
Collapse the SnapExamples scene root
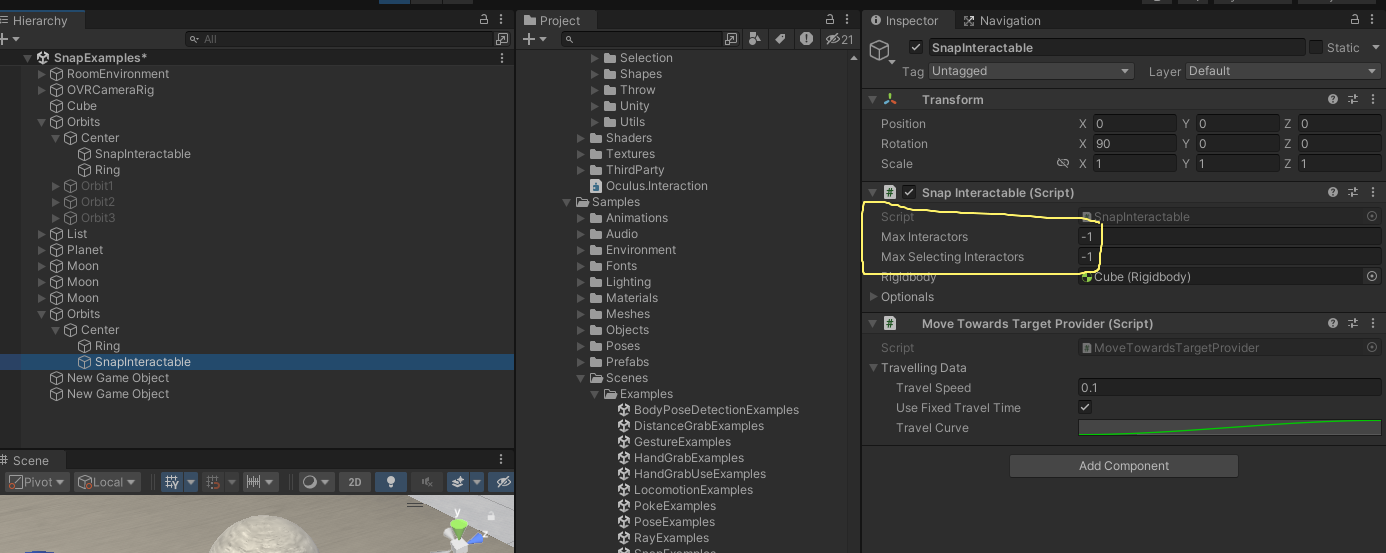click(x=28, y=58)
